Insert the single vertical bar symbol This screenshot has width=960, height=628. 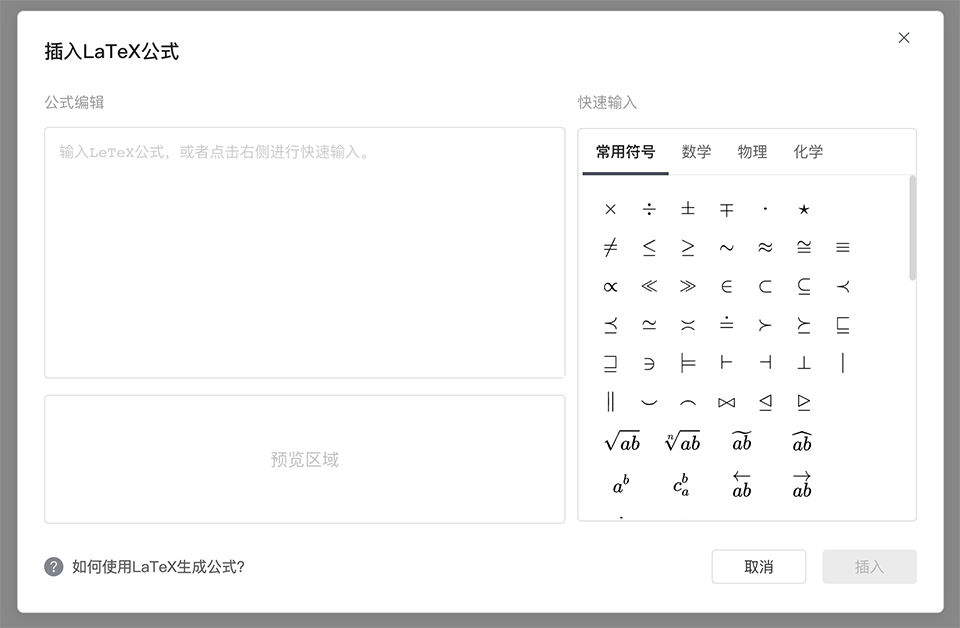843,363
